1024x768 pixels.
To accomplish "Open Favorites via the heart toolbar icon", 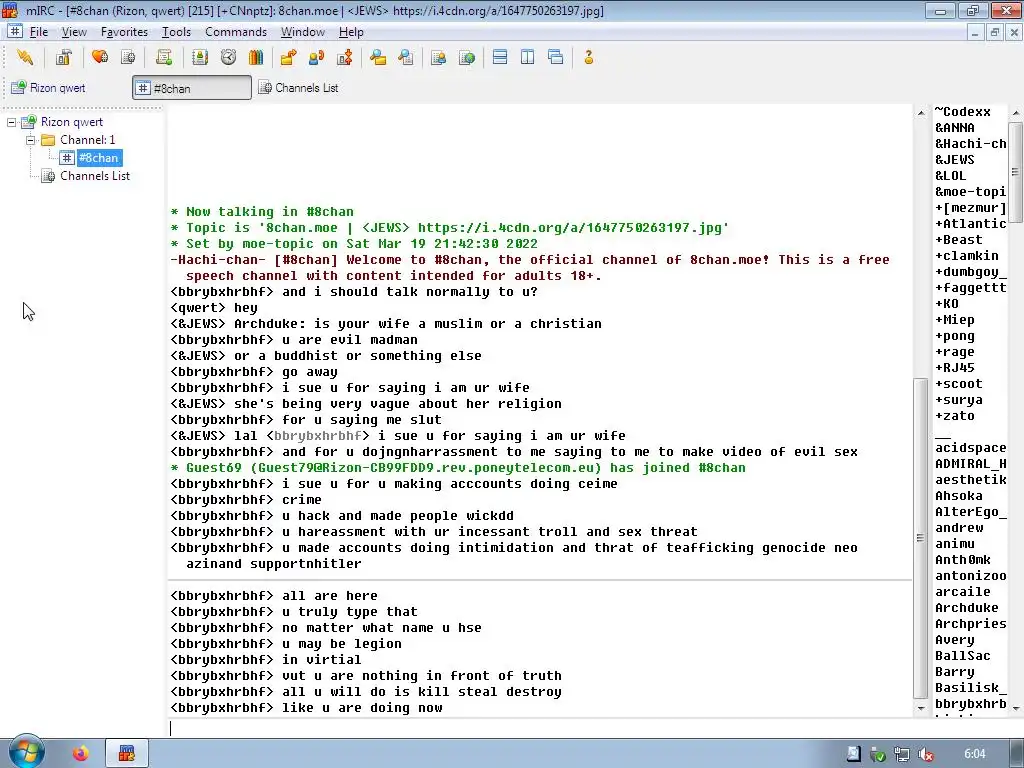I will click(x=100, y=57).
